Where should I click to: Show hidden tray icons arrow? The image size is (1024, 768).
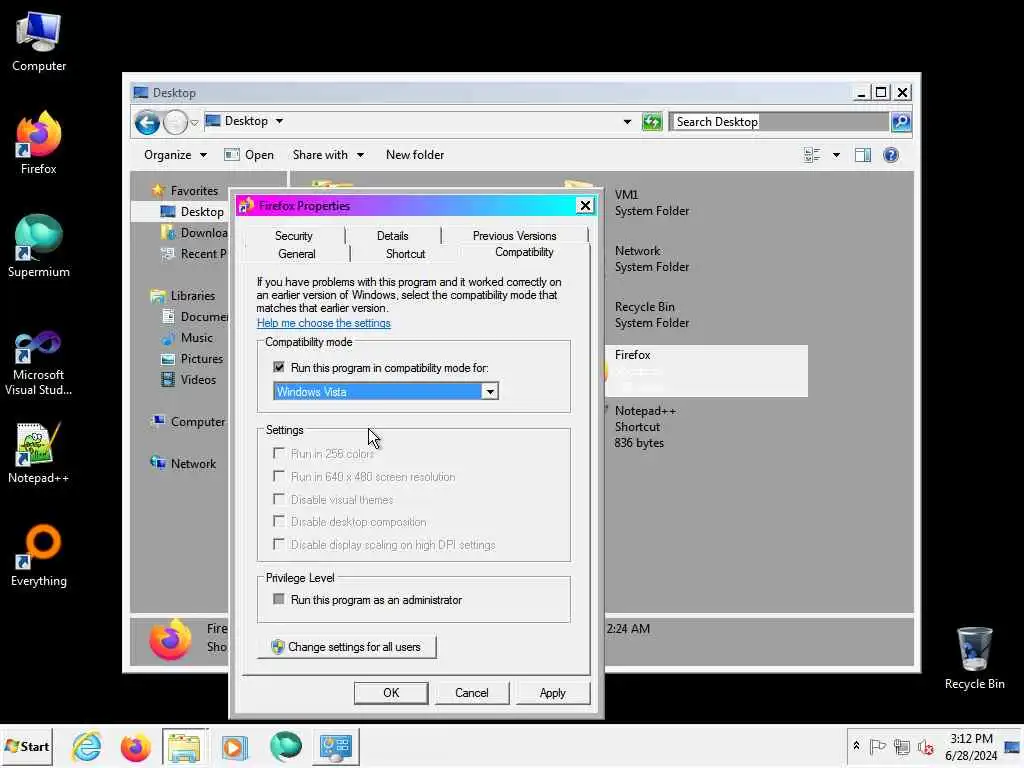[x=856, y=746]
